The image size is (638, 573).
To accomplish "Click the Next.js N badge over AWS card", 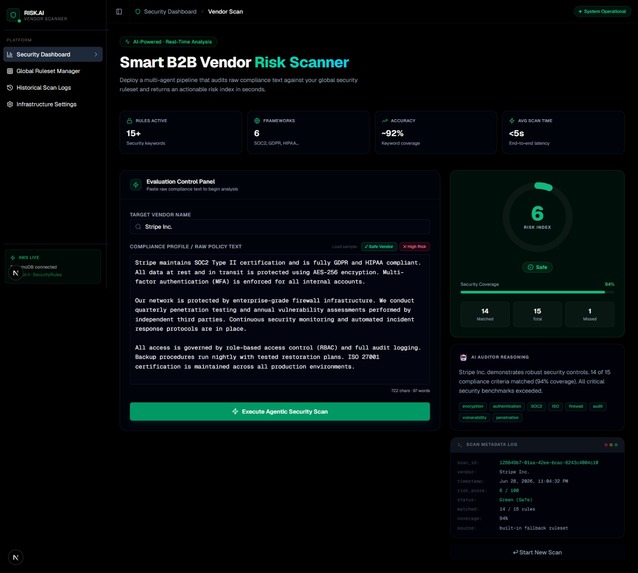I will (15, 273).
